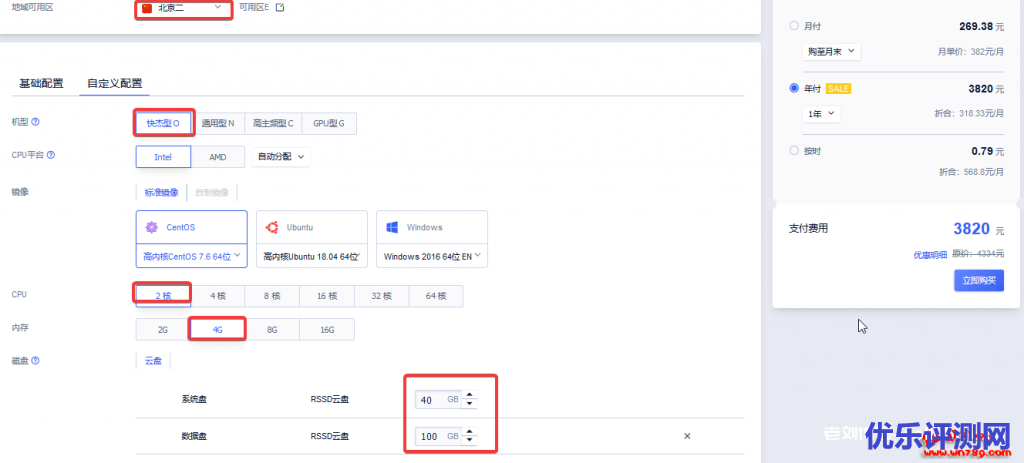
Task: Switch to the 基础配置 tab
Action: (41, 84)
